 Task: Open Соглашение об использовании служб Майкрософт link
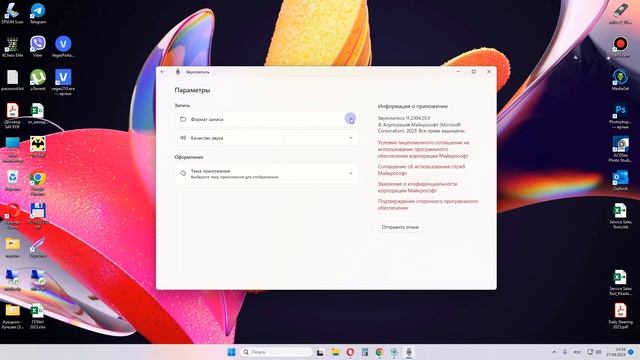[421, 170]
